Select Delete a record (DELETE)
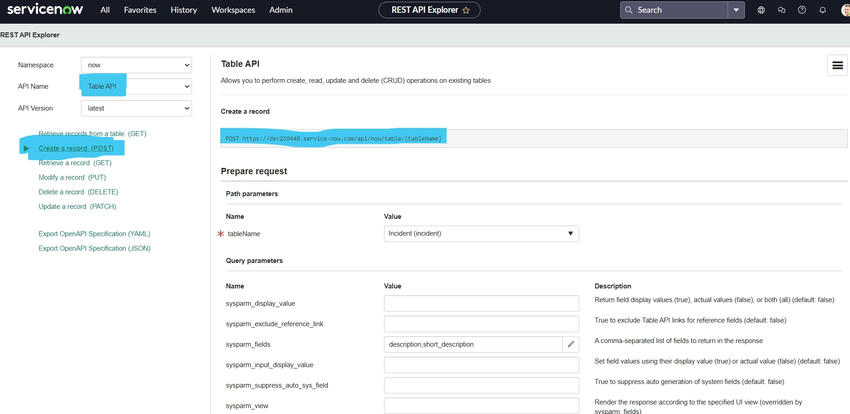Viewport: 850px width, 414px height. 78,192
